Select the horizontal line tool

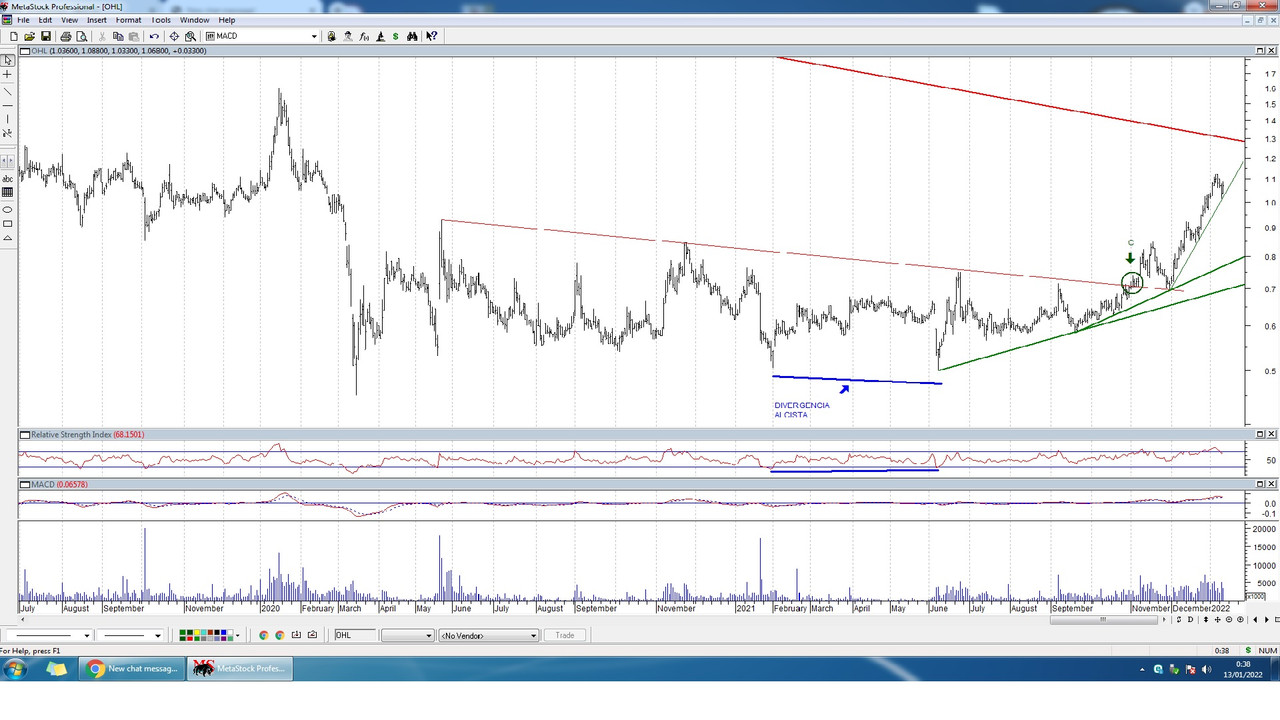(8, 105)
